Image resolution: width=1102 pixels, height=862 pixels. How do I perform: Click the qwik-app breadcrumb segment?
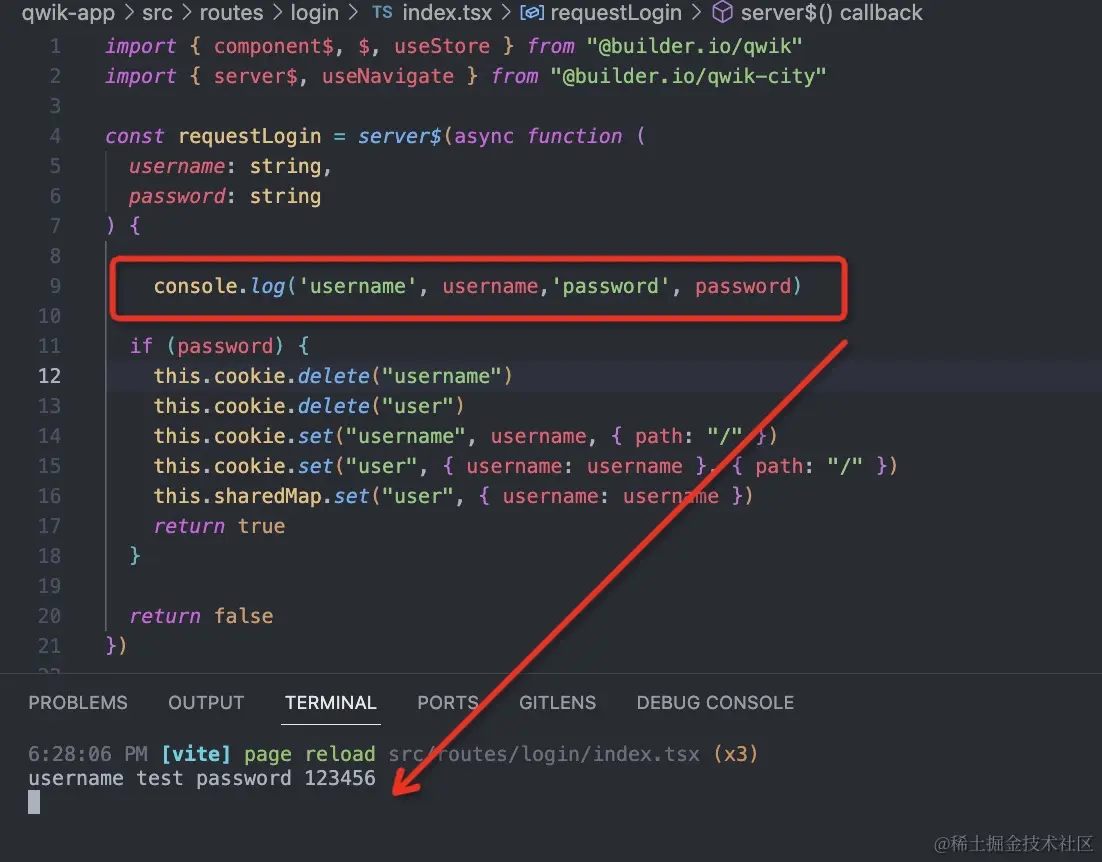click(68, 13)
